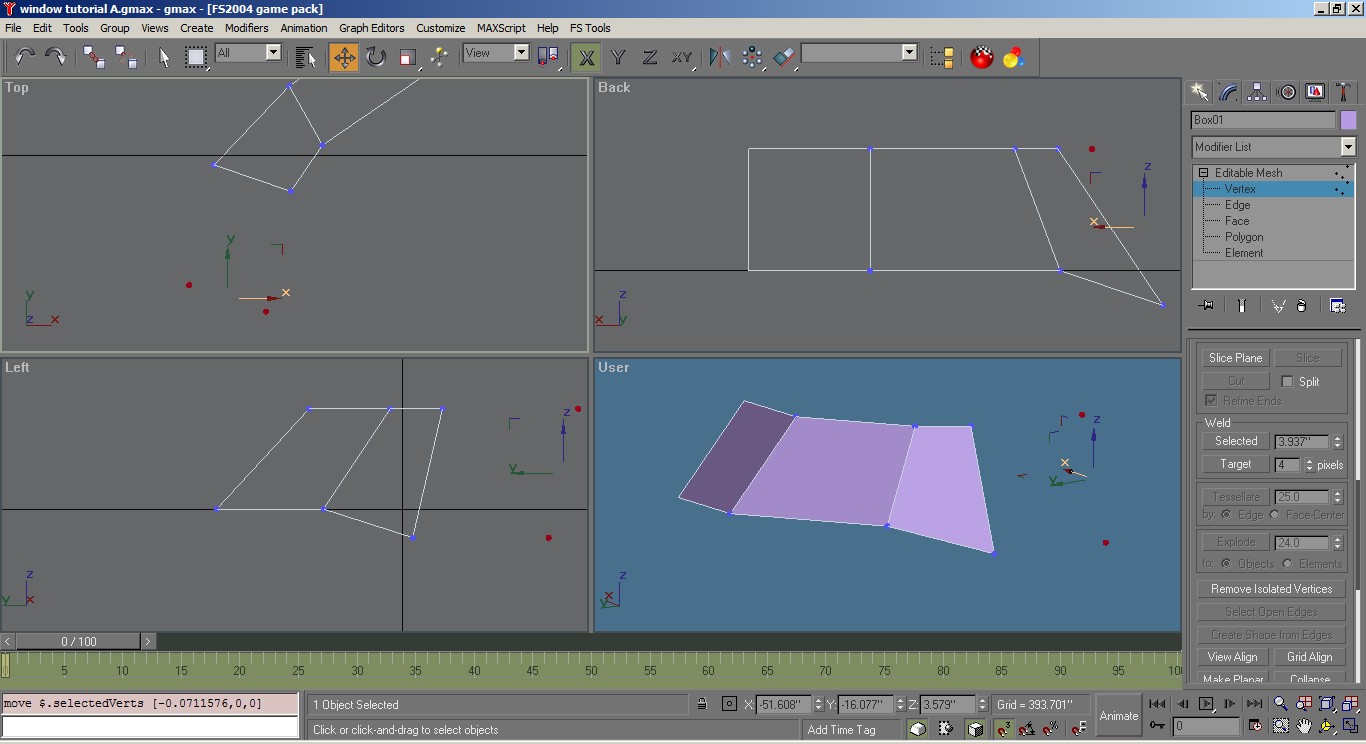The height and width of the screenshot is (744, 1366).
Task: Collapse the Editable Mesh tree node
Action: (1204, 173)
